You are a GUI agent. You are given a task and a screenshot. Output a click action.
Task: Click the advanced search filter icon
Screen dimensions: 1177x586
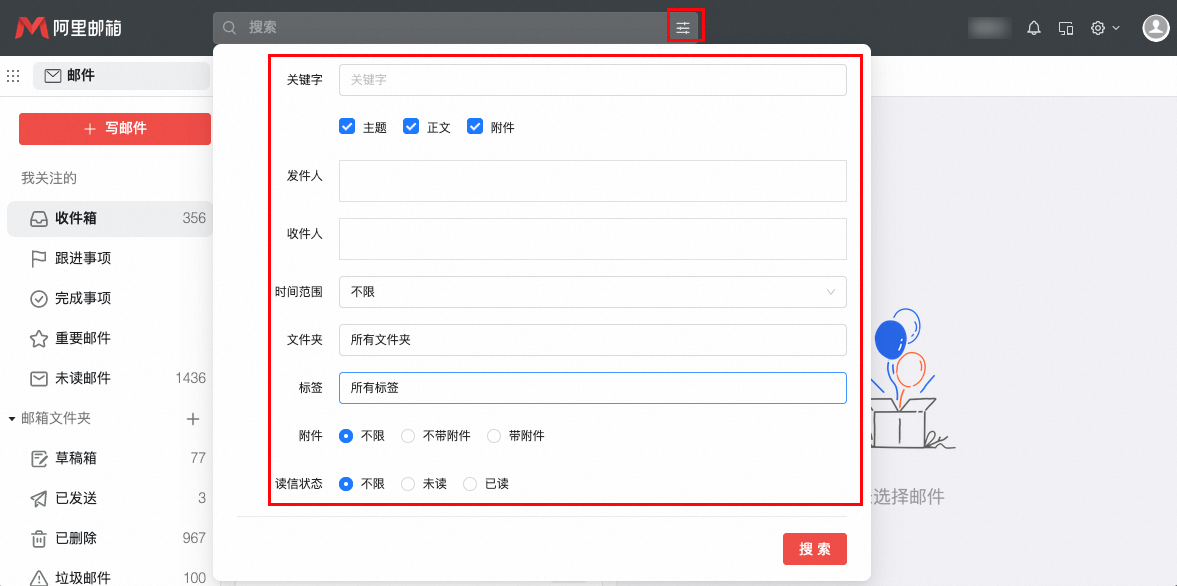tap(683, 28)
